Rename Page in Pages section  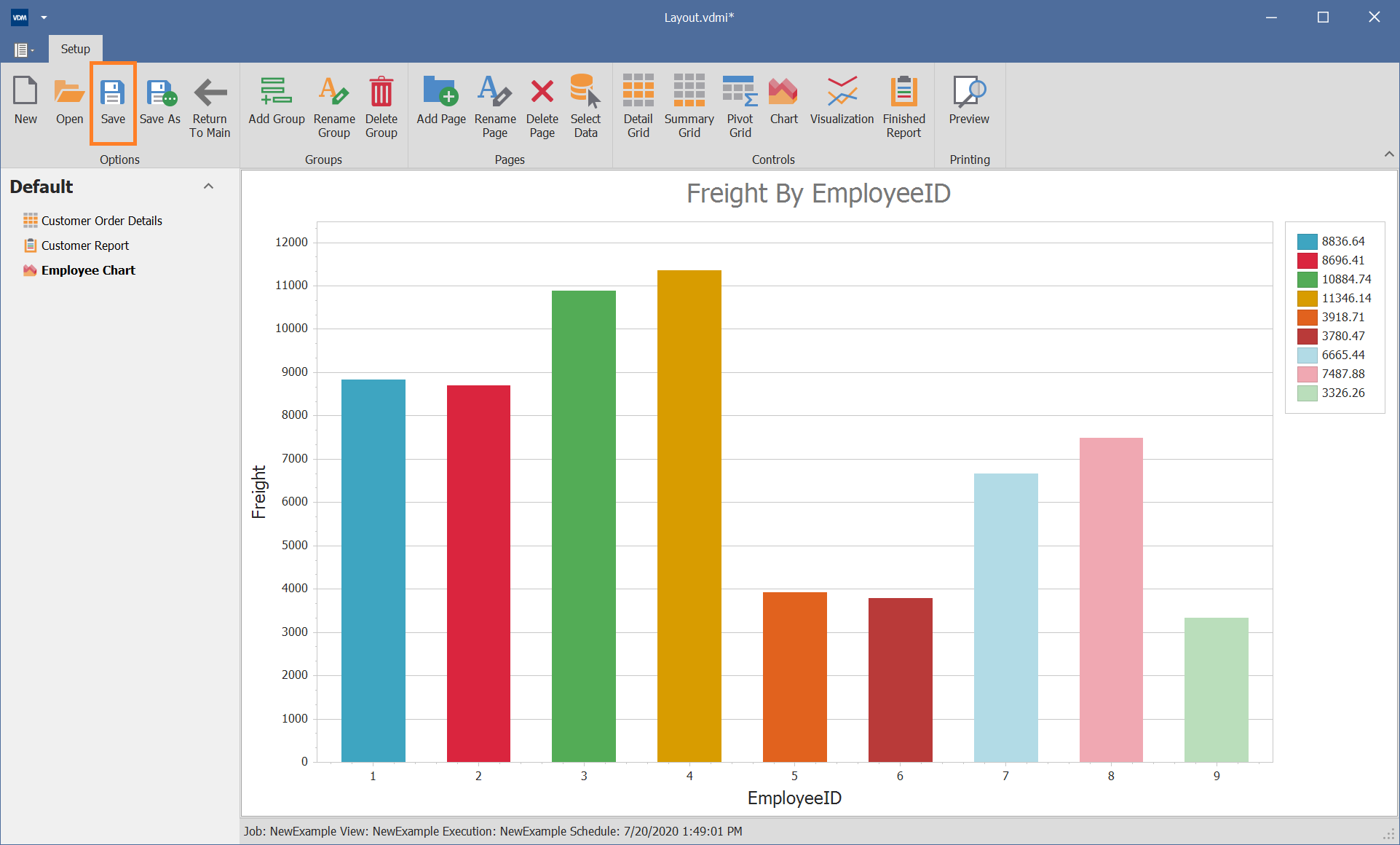495,108
